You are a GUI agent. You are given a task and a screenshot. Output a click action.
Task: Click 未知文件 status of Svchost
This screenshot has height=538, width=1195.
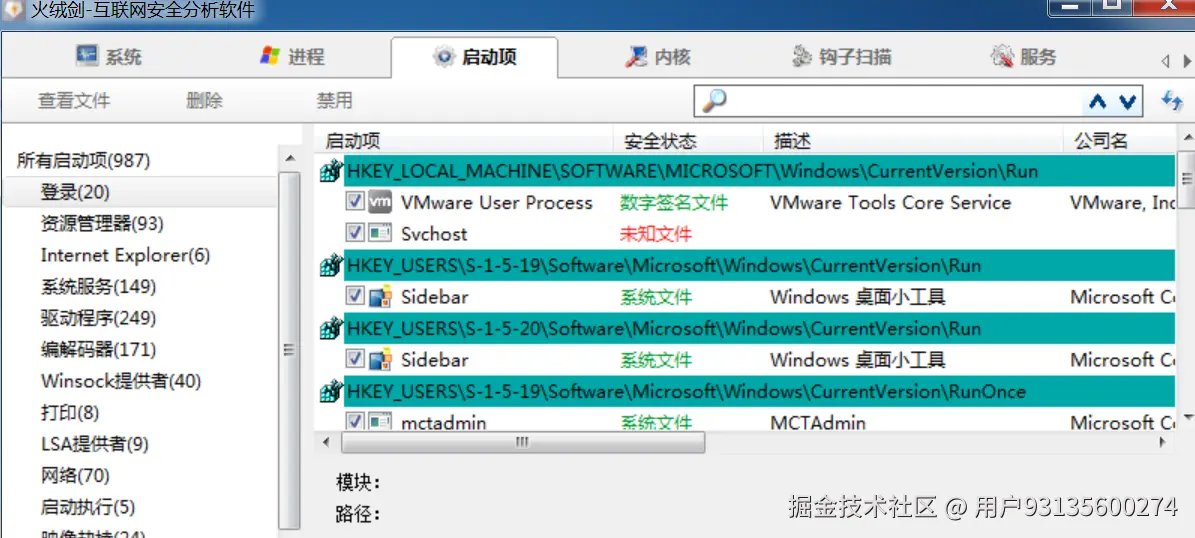(655, 234)
